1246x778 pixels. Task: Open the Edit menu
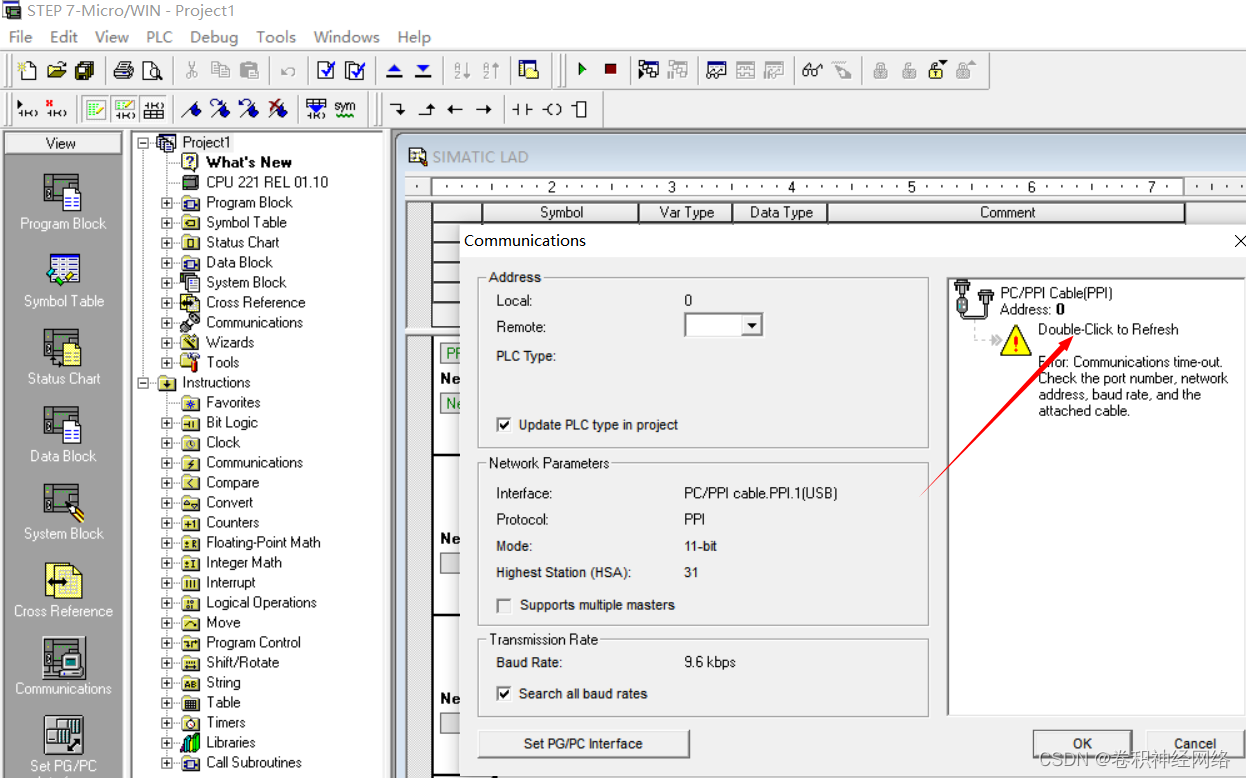click(x=64, y=37)
